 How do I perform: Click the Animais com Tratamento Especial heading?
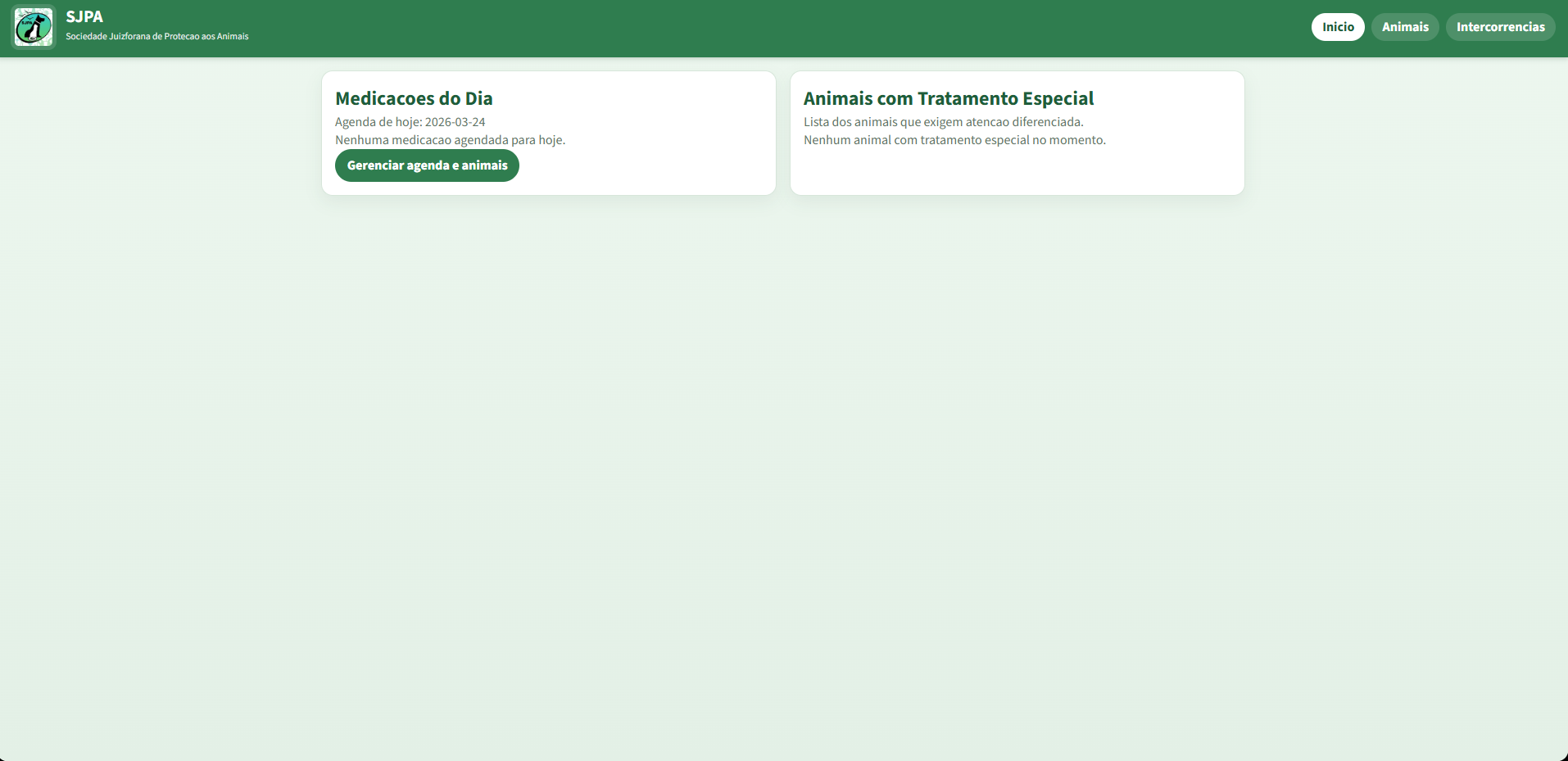[x=948, y=98]
